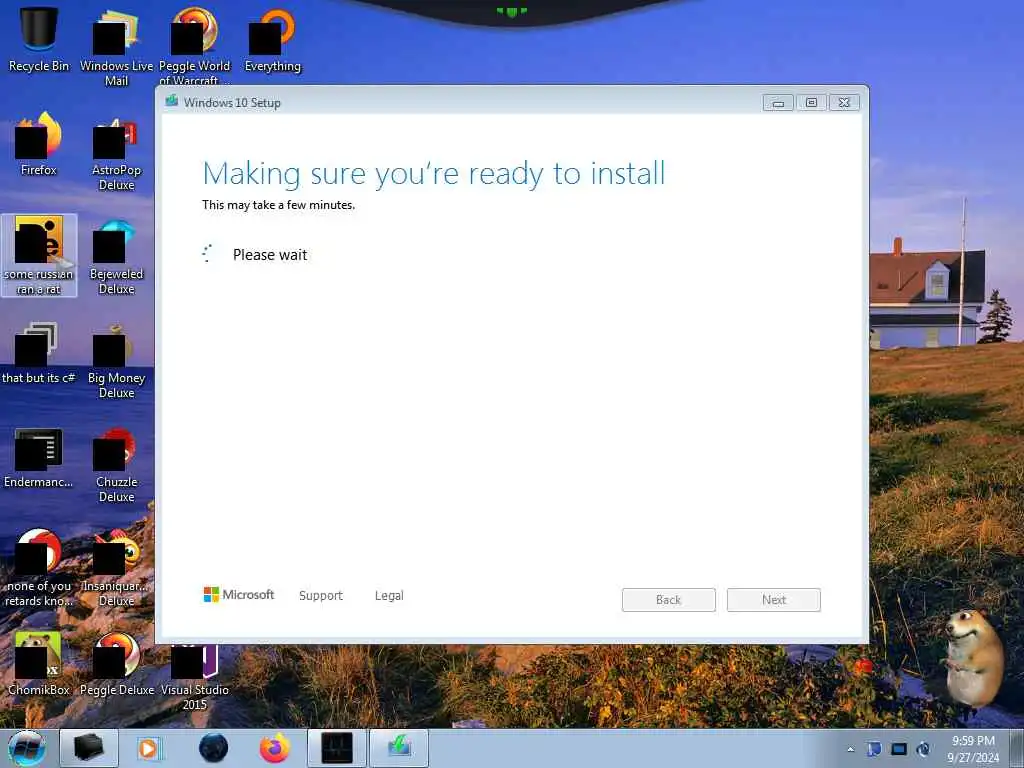This screenshot has width=1024, height=768.
Task: Select the Endermanc... desktop icon
Action: tap(39, 457)
